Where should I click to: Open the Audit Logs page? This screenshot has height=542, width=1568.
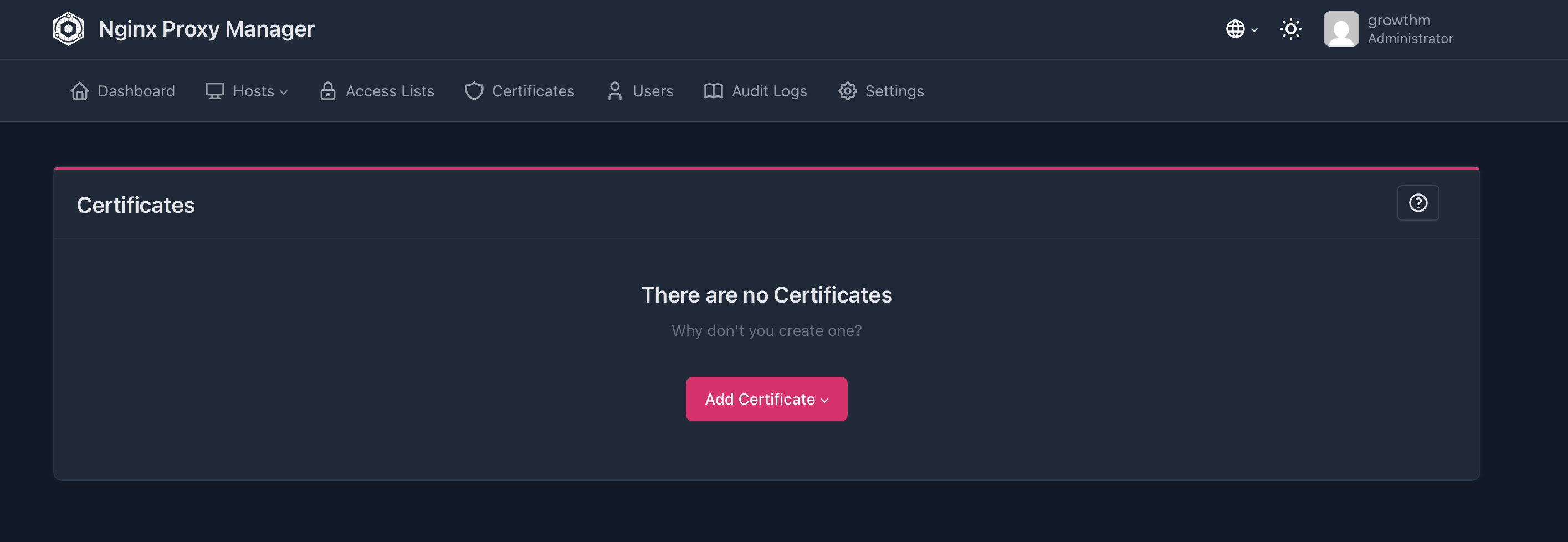click(769, 91)
